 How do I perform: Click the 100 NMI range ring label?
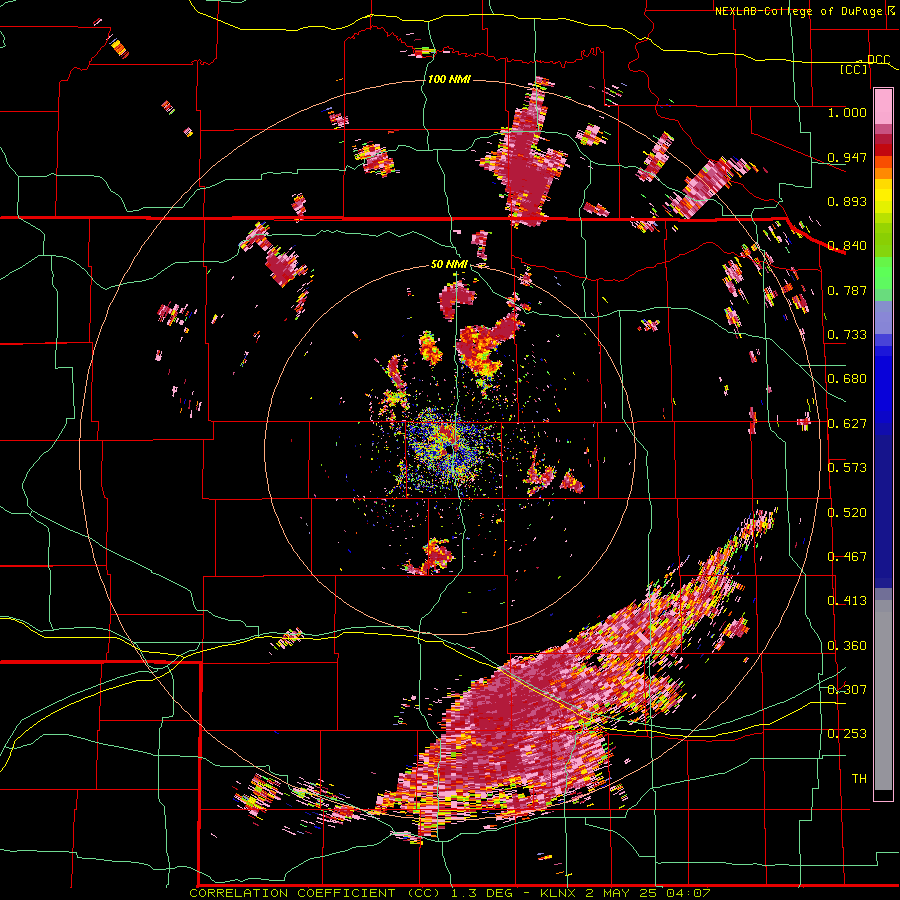pos(449,79)
